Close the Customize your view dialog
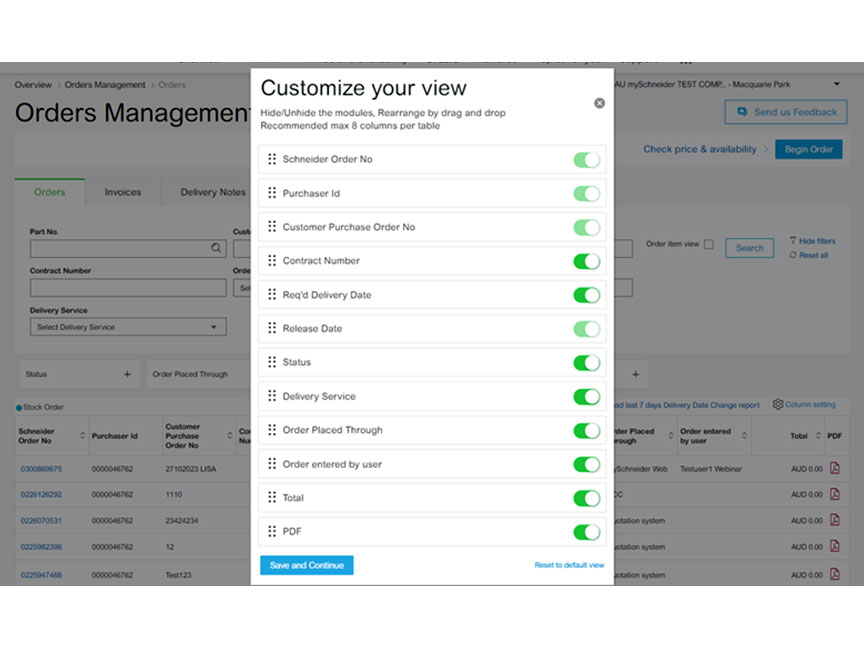The width and height of the screenshot is (864, 648). coord(600,103)
